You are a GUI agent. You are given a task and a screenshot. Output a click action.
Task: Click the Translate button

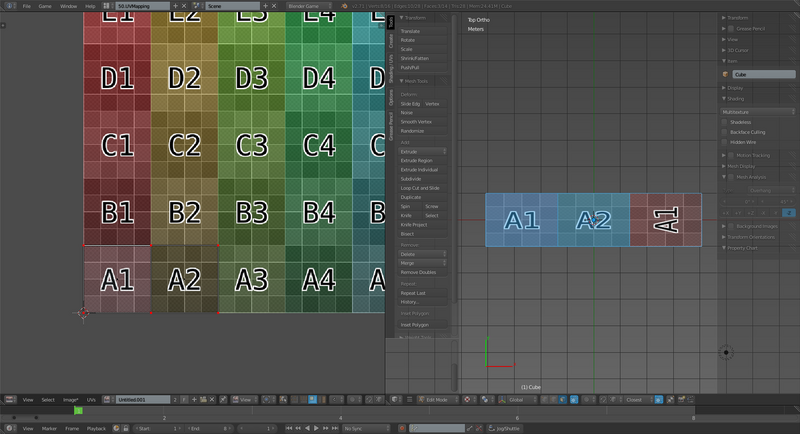pyautogui.click(x=422, y=31)
